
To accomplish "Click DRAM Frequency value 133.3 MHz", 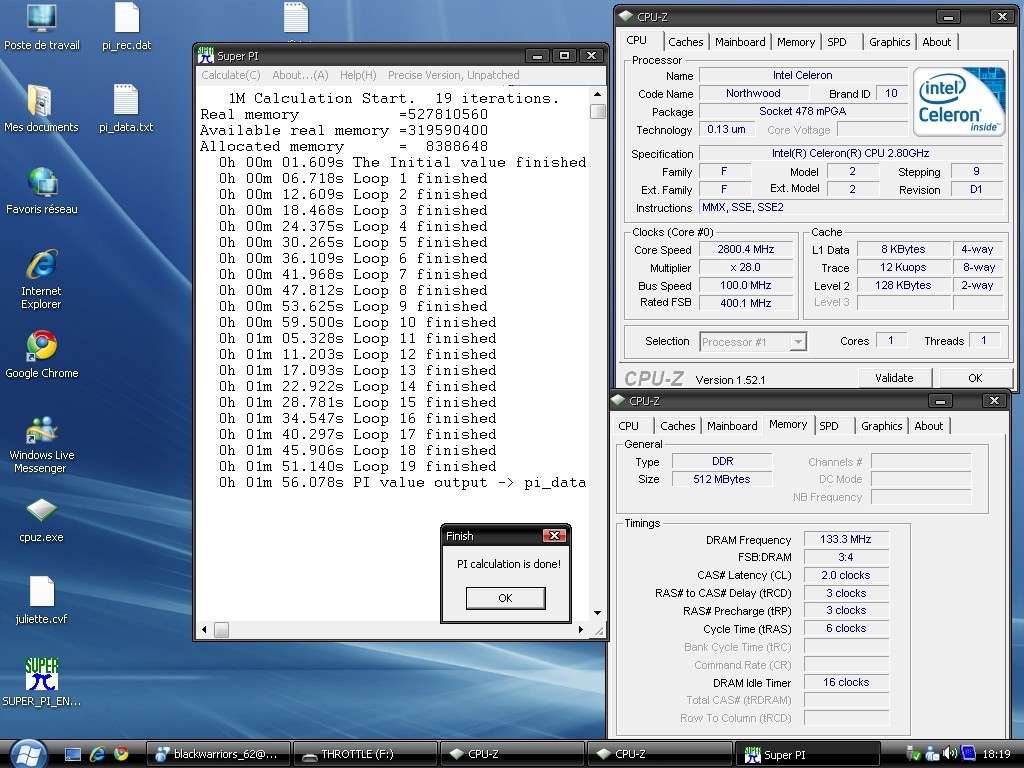I will pyautogui.click(x=846, y=539).
